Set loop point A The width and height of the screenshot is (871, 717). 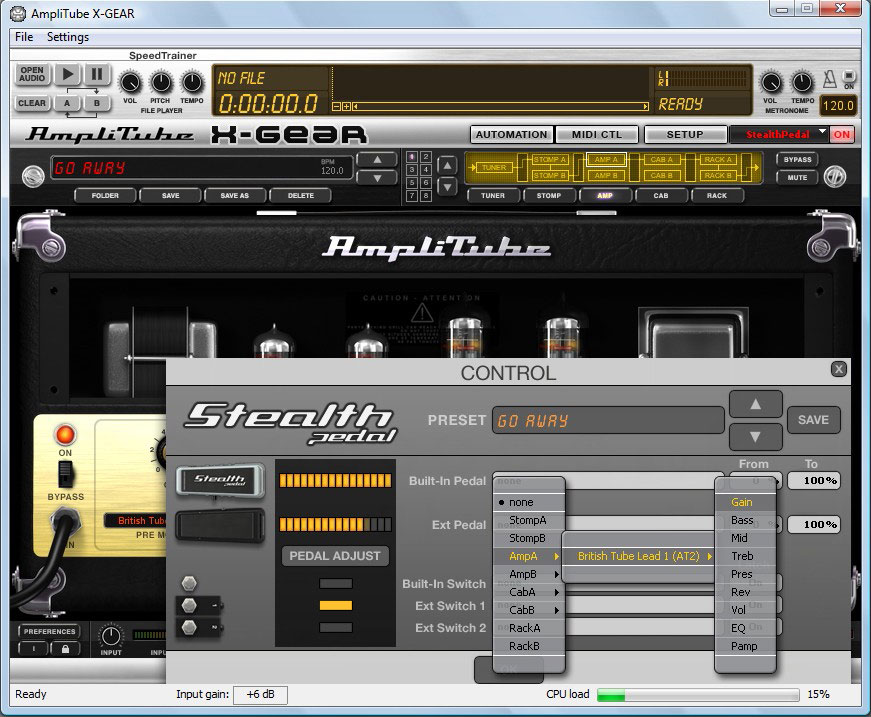[x=67, y=103]
